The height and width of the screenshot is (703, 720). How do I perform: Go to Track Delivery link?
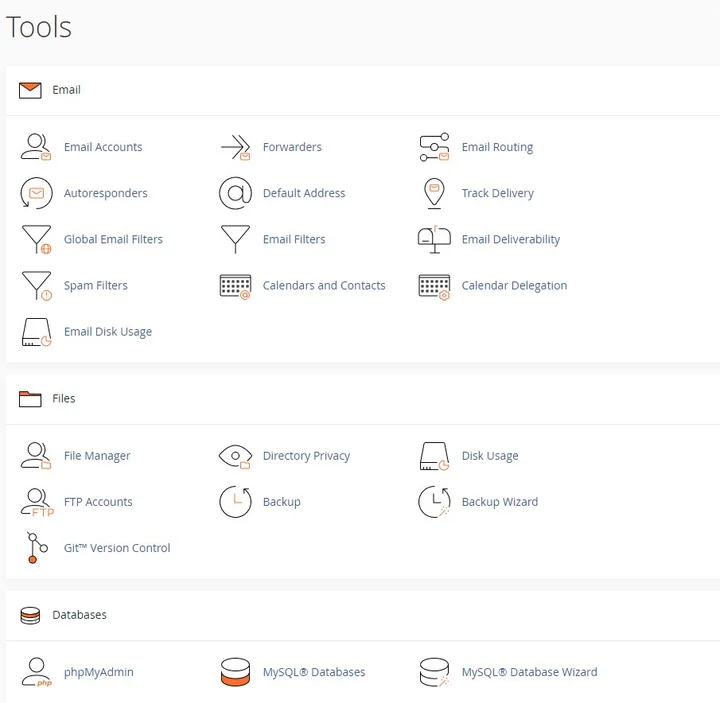[x=498, y=193]
